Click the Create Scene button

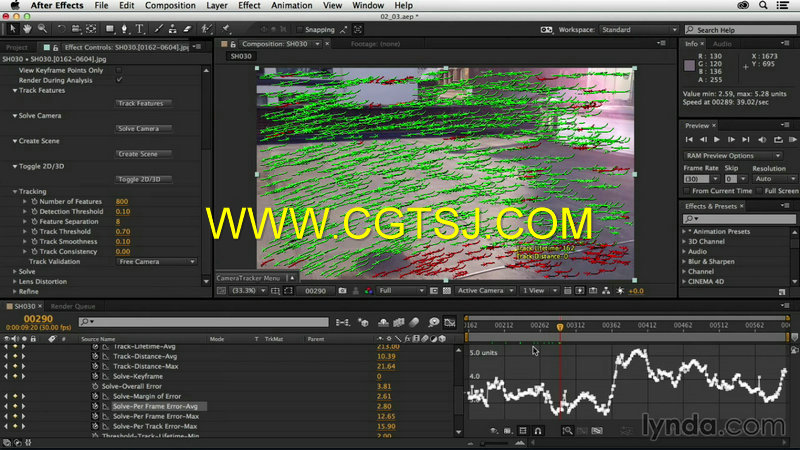pyautogui.click(x=143, y=154)
